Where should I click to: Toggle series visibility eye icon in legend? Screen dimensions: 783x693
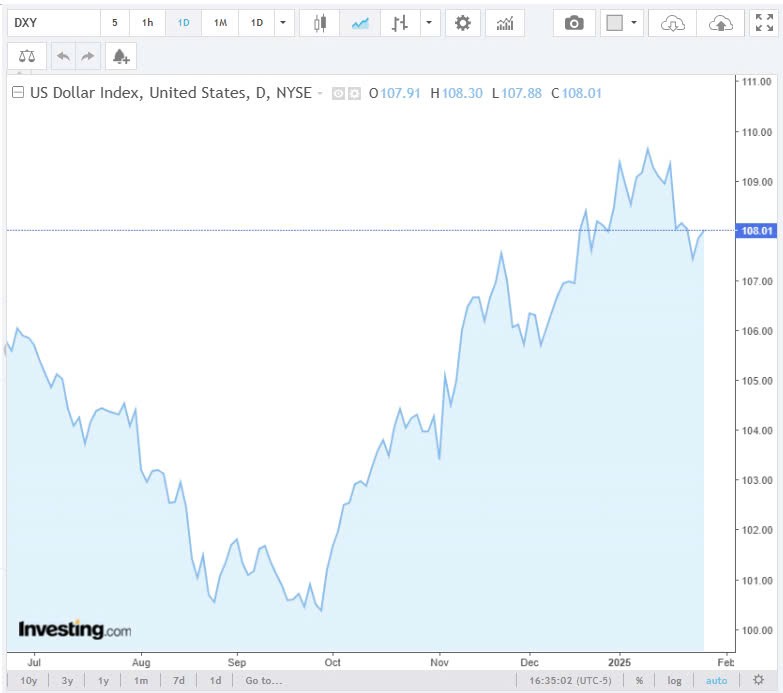(x=338, y=93)
